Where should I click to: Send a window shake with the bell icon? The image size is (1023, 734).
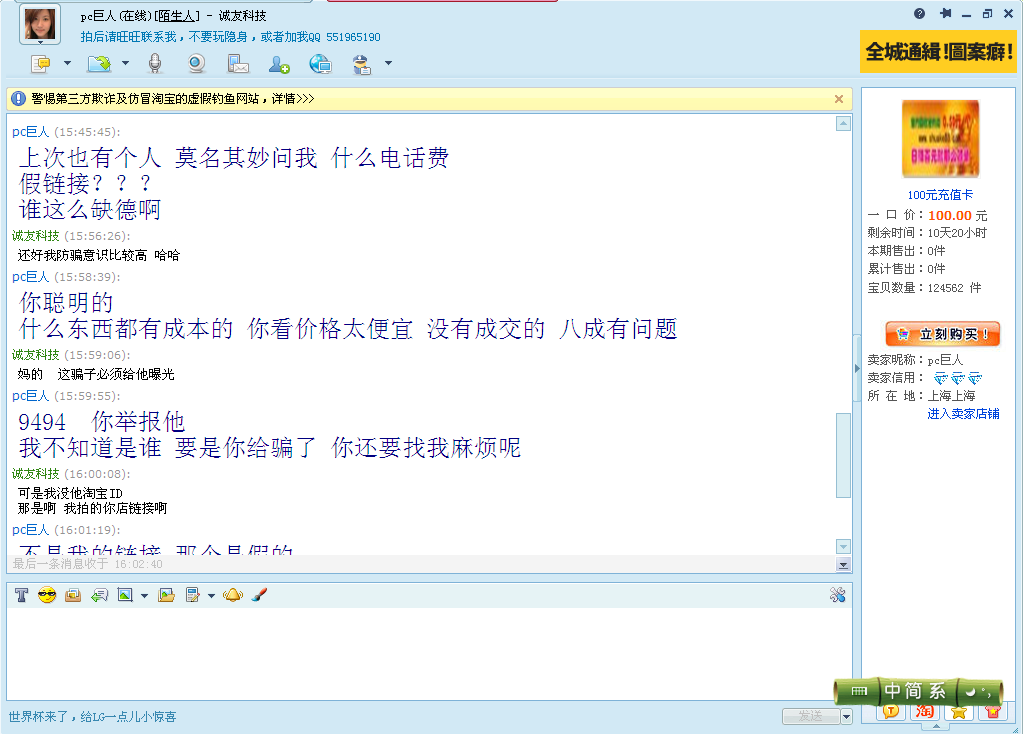pos(232,595)
